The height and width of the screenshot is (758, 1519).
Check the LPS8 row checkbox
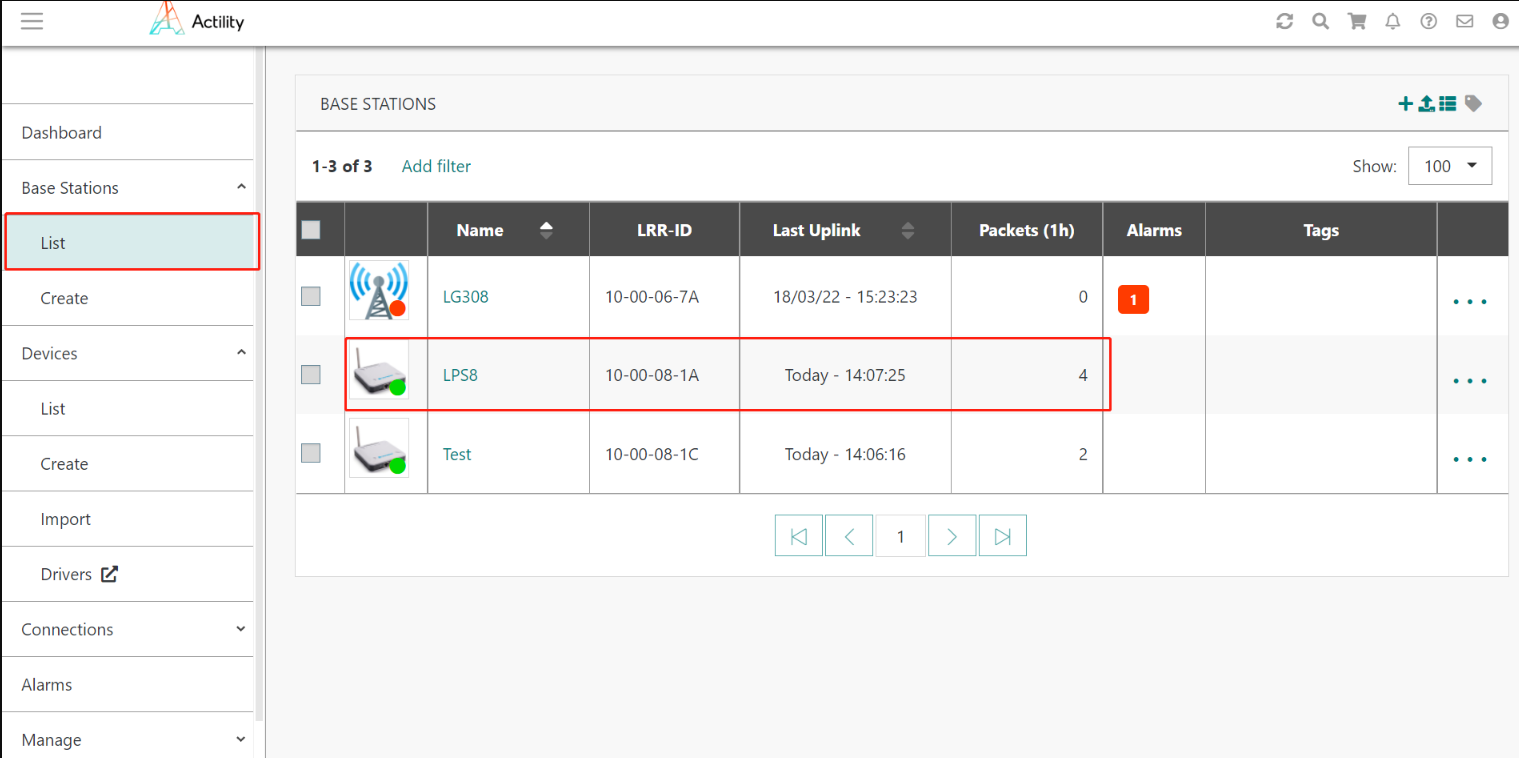tap(311, 375)
